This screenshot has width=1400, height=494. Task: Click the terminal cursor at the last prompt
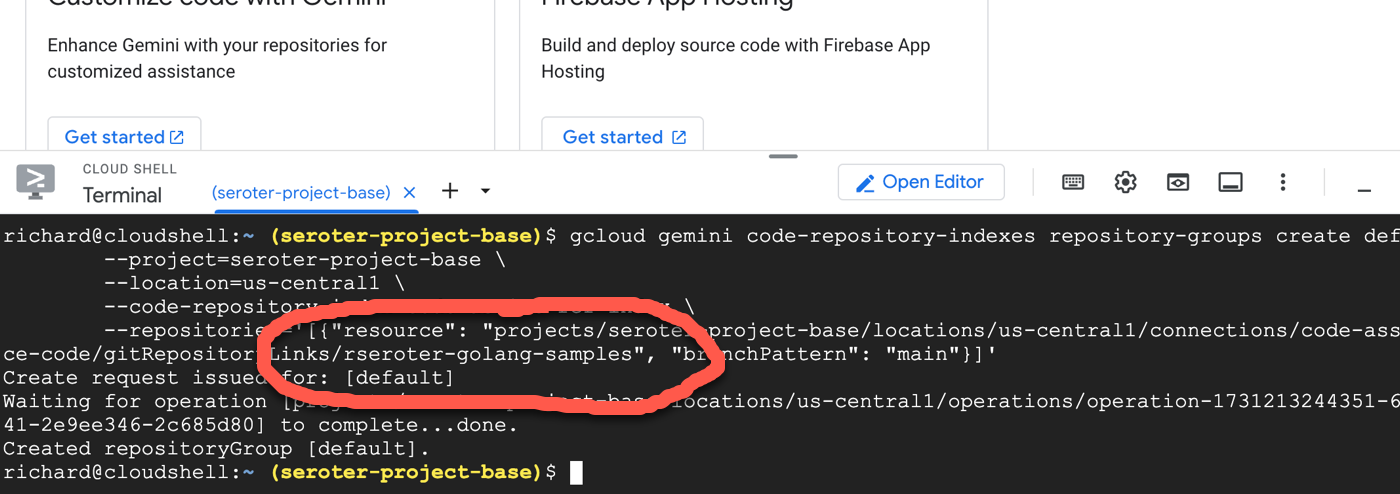coord(576,472)
